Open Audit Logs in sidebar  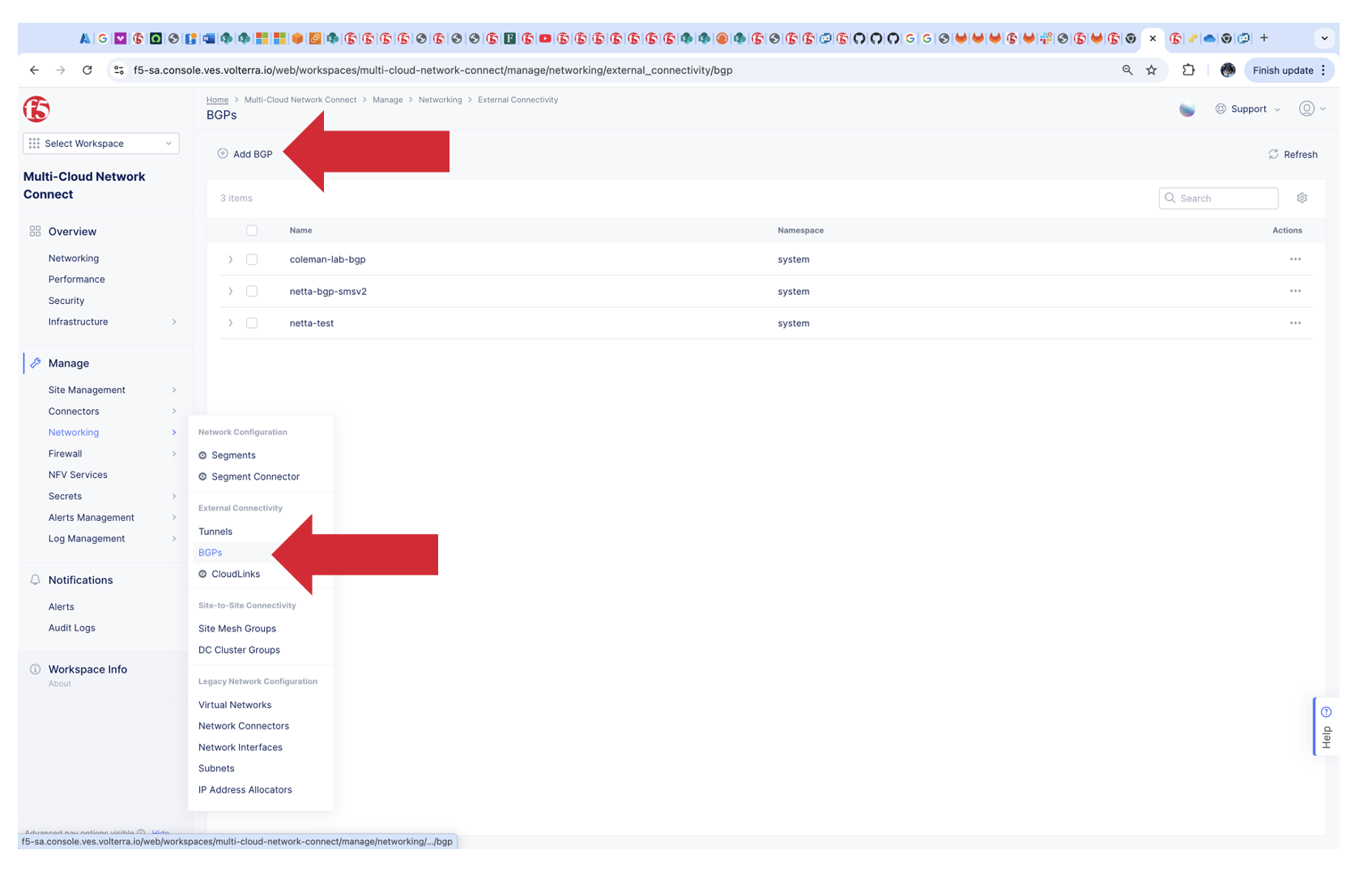click(x=71, y=628)
